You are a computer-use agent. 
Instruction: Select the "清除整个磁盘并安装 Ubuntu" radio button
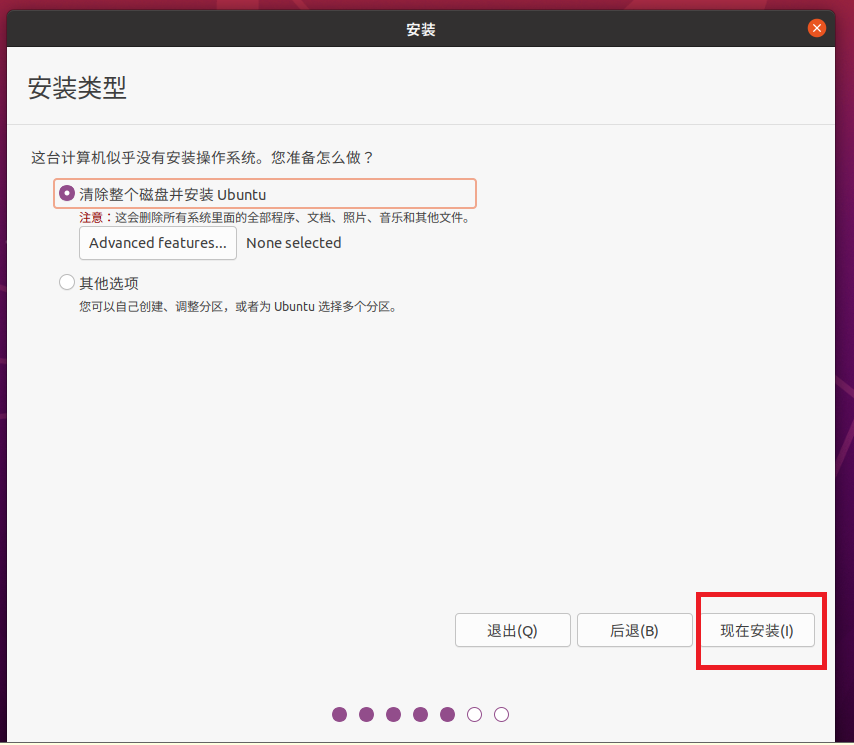point(67,194)
